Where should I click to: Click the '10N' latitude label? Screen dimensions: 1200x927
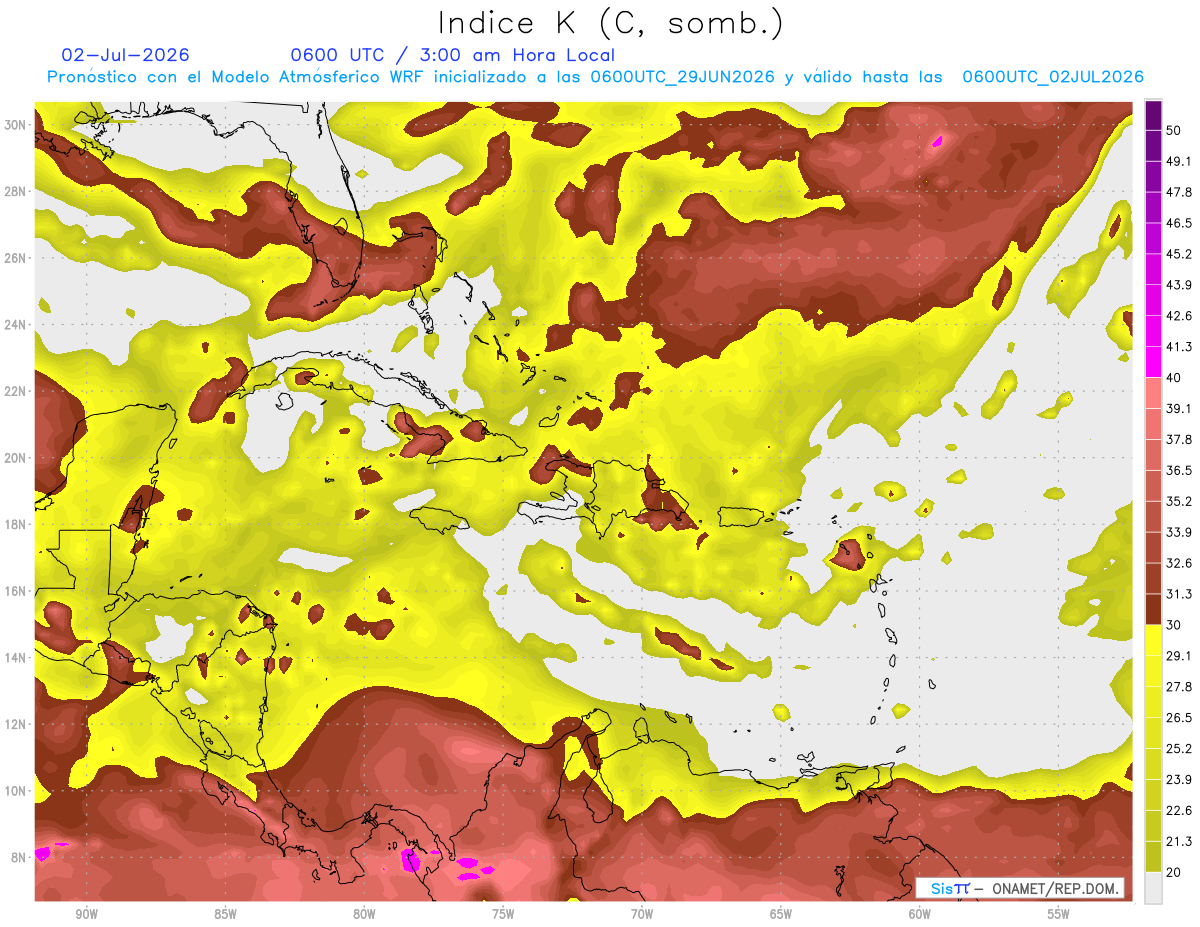[15, 791]
